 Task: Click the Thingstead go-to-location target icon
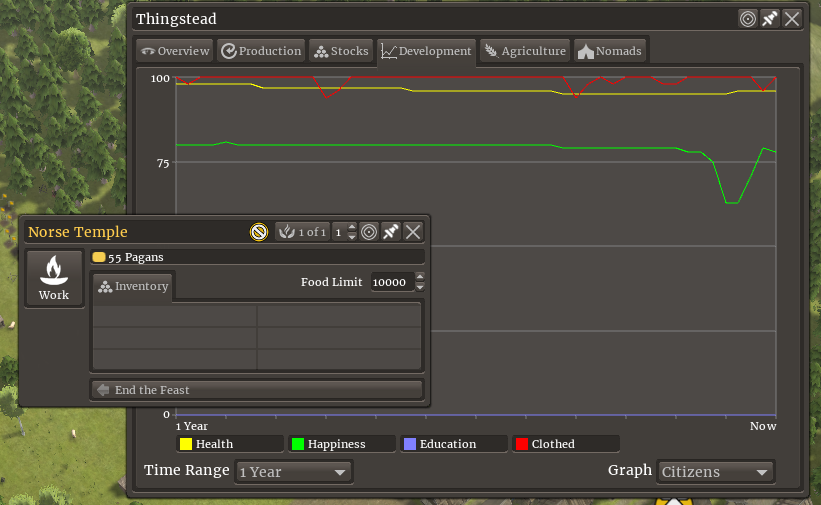tap(748, 19)
